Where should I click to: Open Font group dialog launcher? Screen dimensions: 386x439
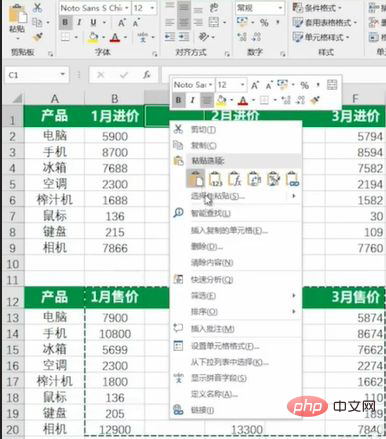coord(155,53)
